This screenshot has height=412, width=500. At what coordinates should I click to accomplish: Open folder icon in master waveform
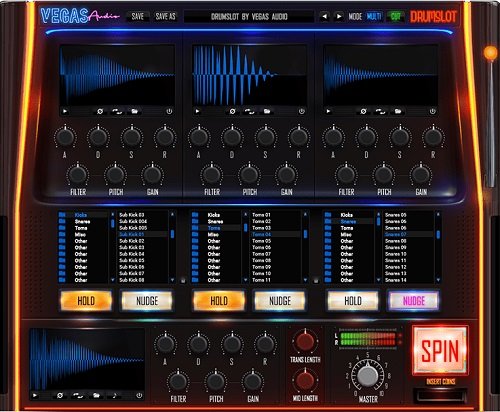(96, 396)
